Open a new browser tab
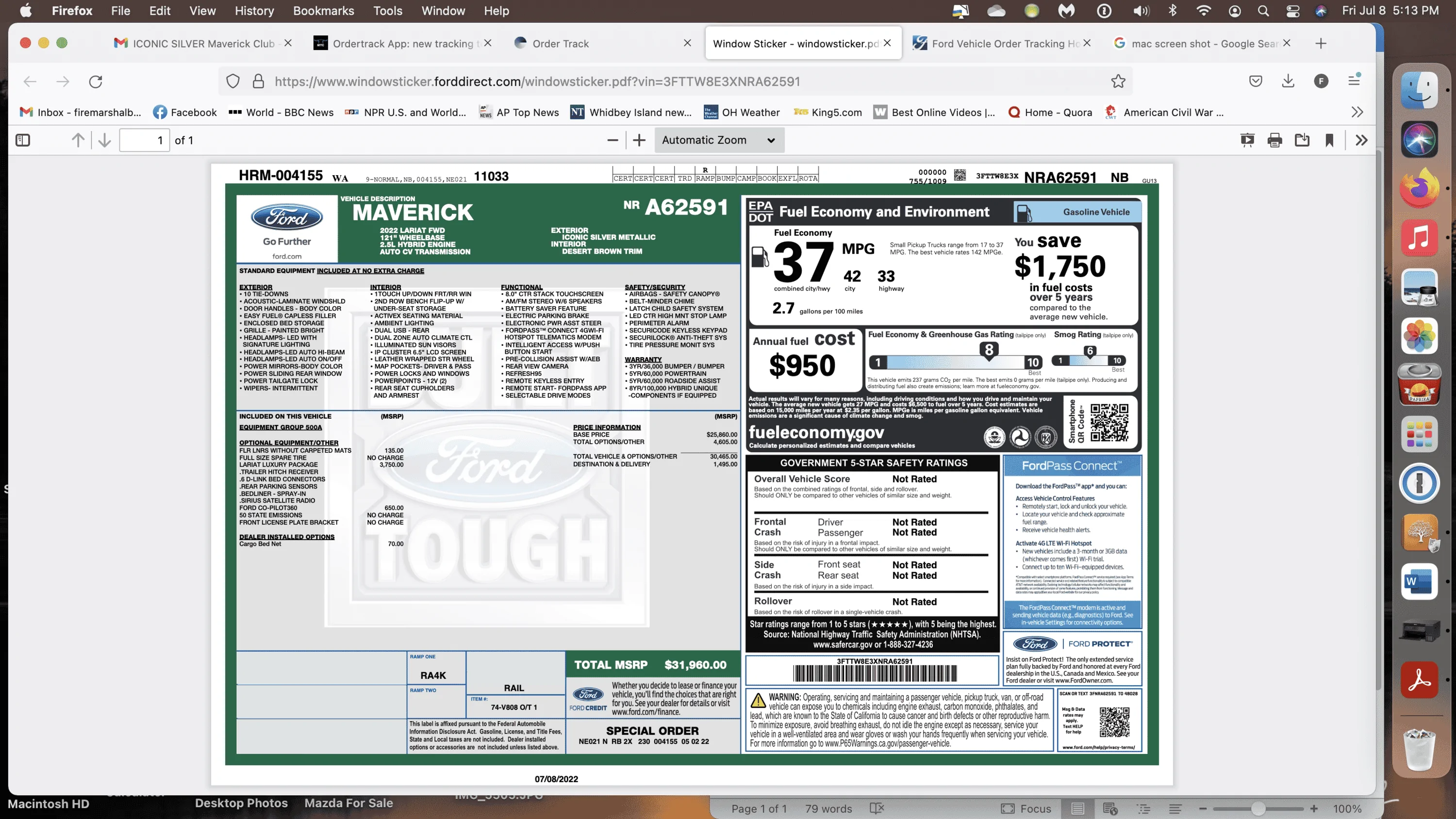Image resolution: width=1456 pixels, height=819 pixels. tap(1321, 44)
